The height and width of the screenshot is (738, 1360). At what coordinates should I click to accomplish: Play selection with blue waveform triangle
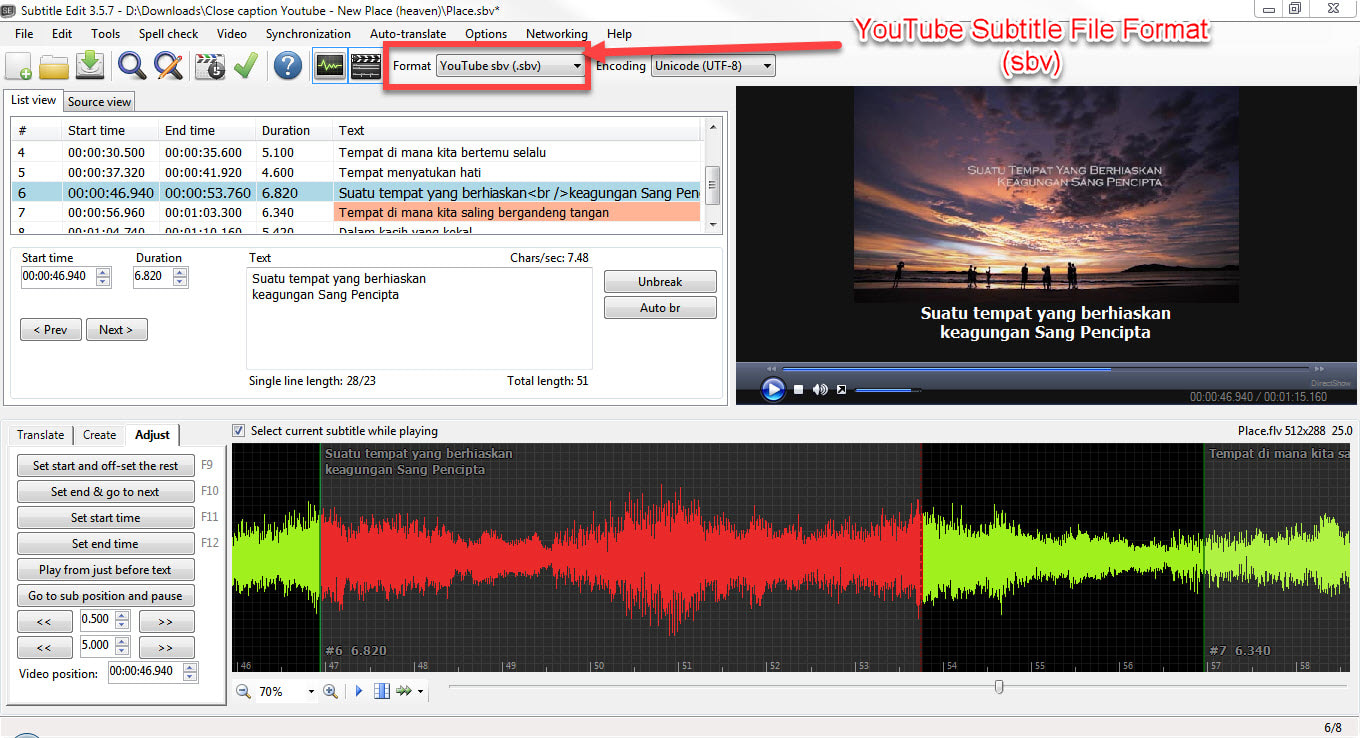click(359, 691)
